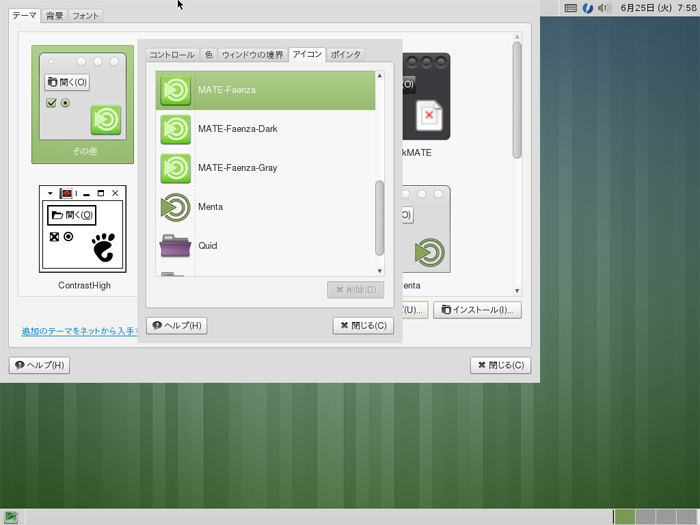Open the blue network applet in tray
The height and width of the screenshot is (525, 700).
tap(588, 8)
